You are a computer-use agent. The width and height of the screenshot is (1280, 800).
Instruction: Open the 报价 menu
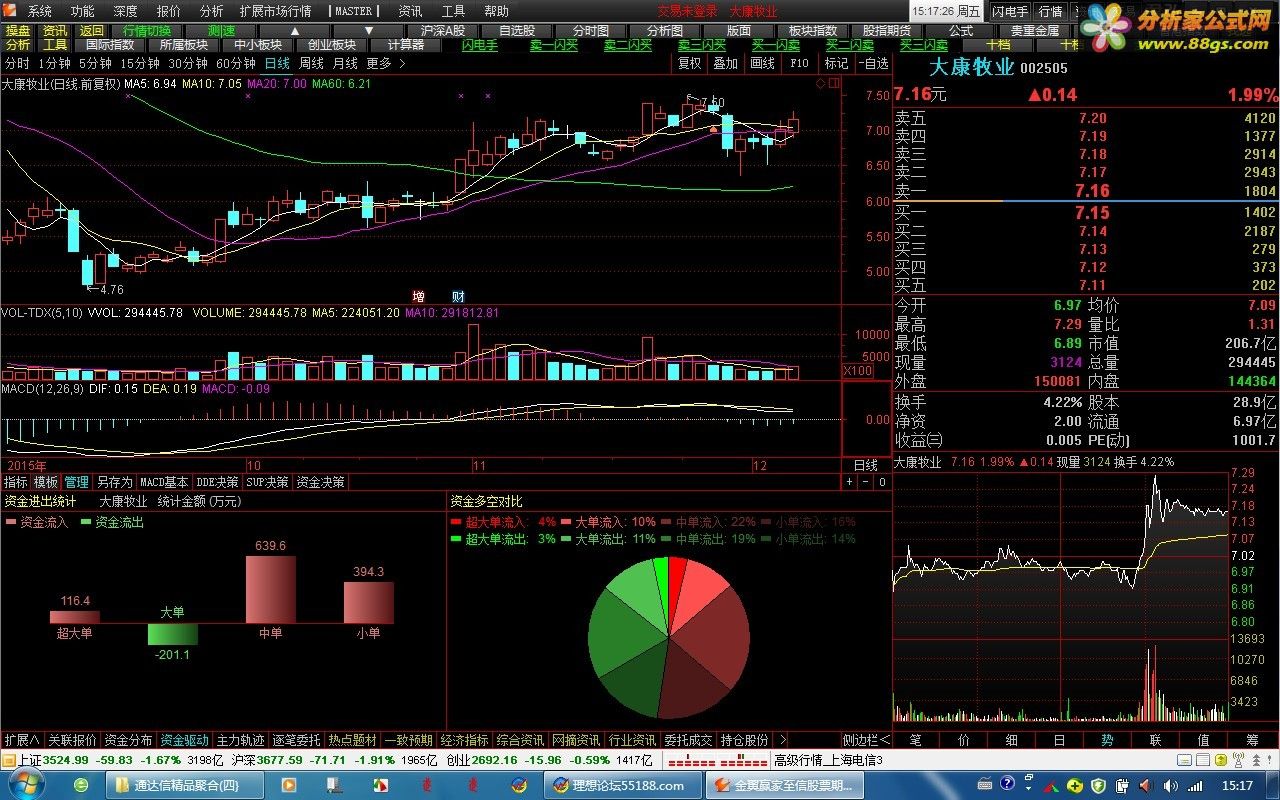tap(169, 11)
